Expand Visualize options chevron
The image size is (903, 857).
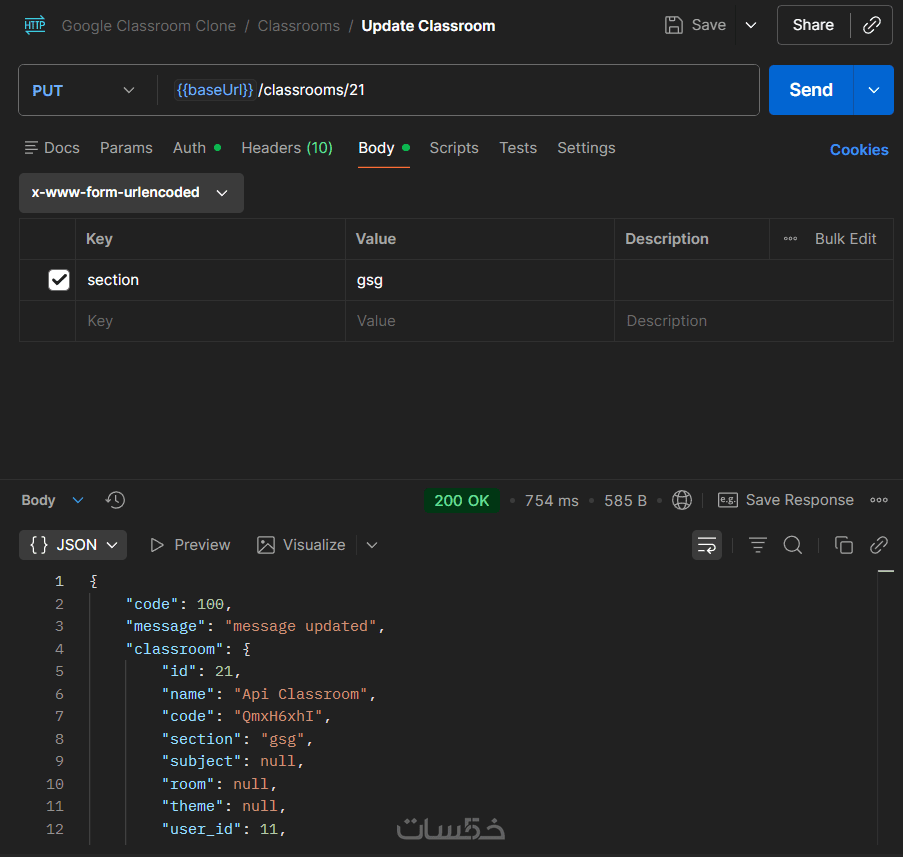tap(372, 545)
